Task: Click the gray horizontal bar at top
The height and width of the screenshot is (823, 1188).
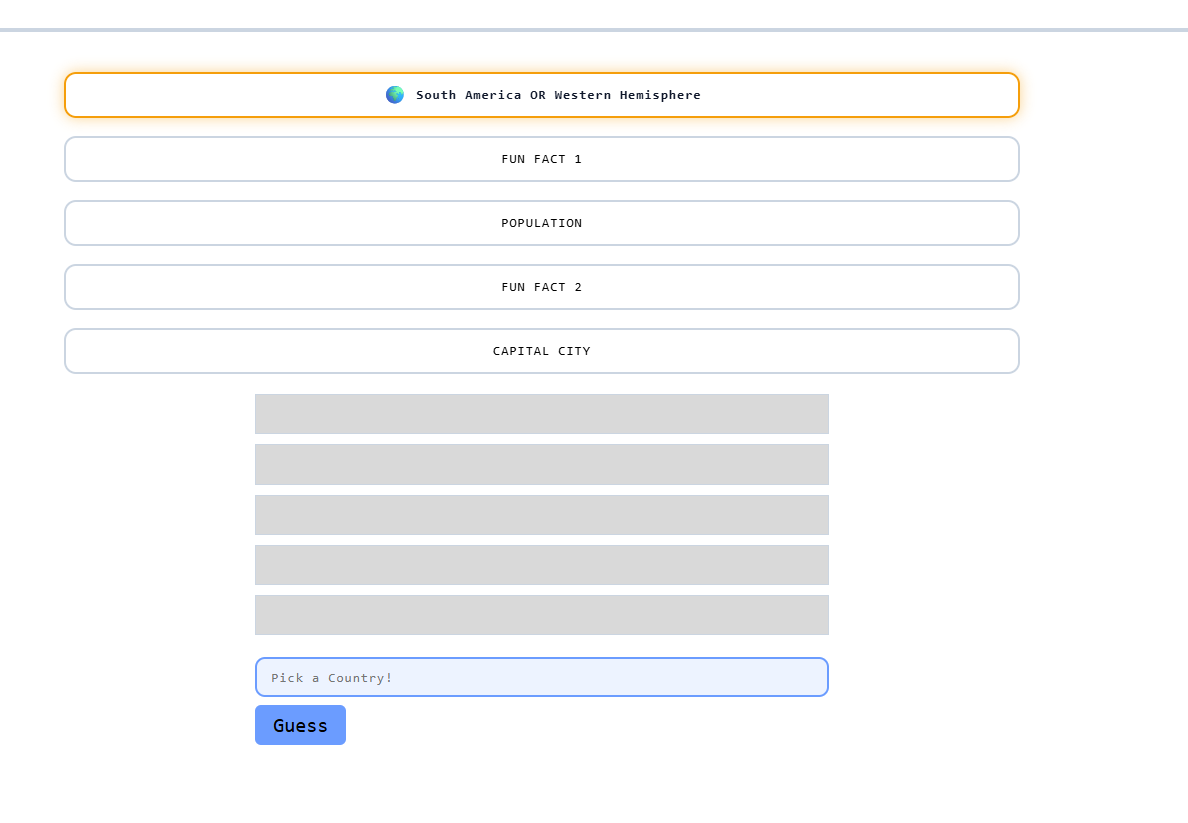Action: [594, 30]
